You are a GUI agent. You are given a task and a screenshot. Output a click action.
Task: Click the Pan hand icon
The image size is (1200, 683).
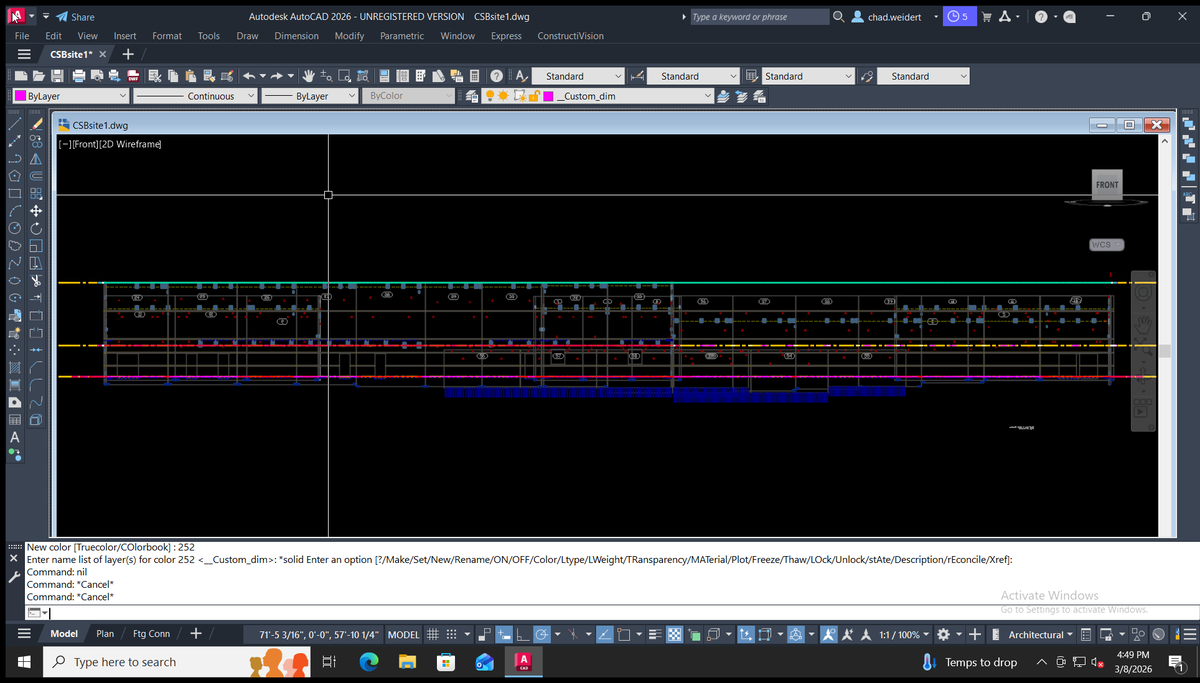308,76
